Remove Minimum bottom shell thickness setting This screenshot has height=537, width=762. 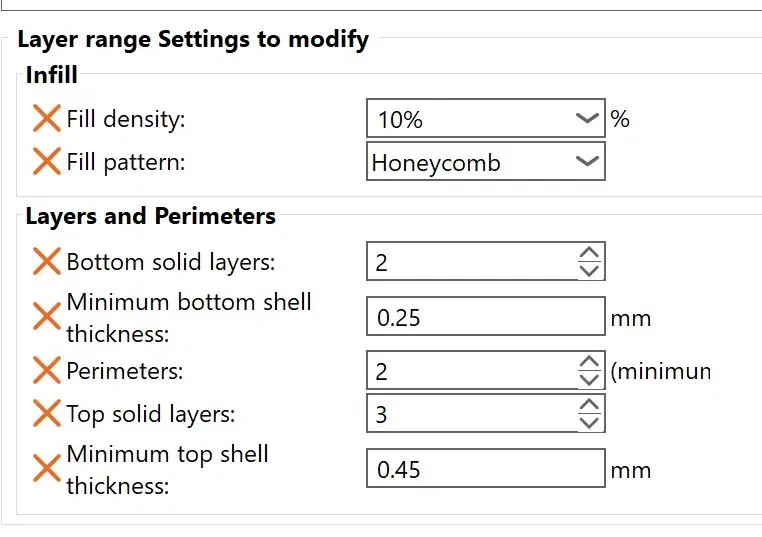pyautogui.click(x=46, y=318)
